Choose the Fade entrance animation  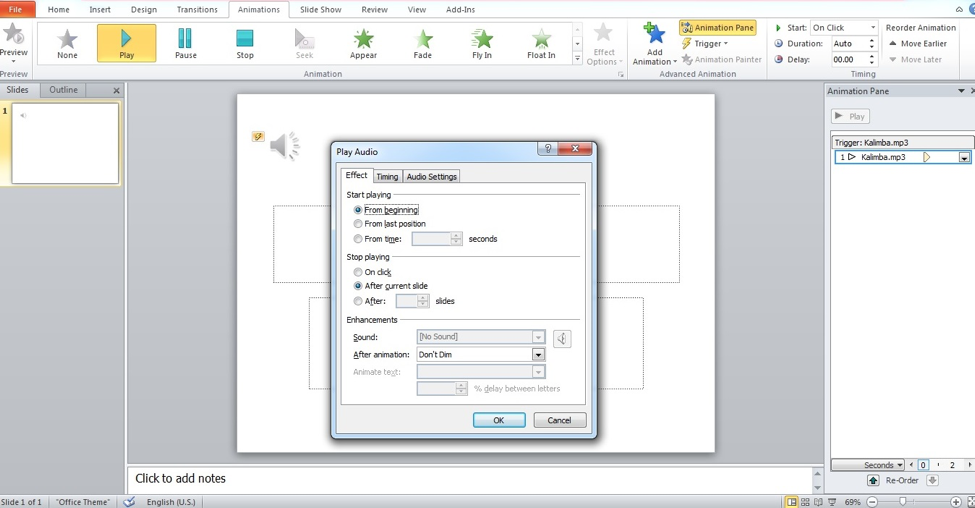pos(423,43)
